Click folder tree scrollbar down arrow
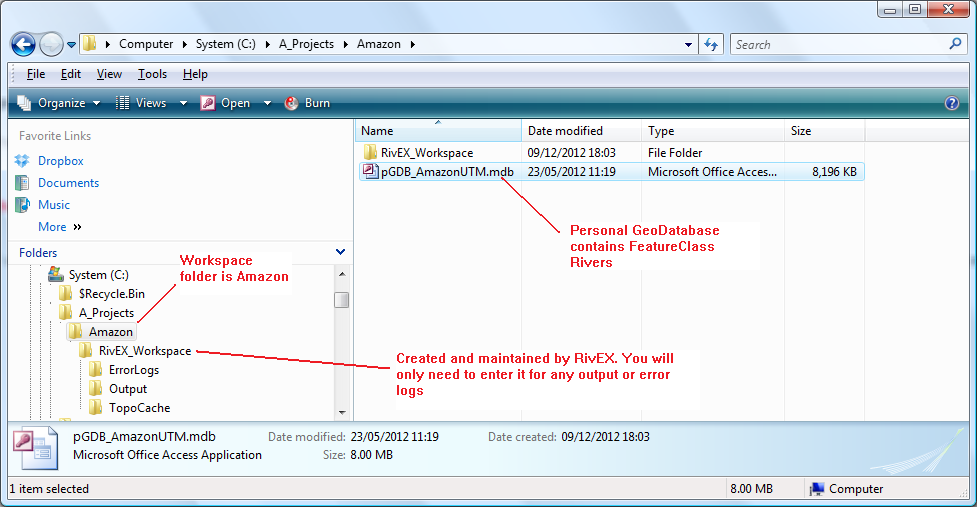Screen dimensions: 977x507 coord(341,412)
